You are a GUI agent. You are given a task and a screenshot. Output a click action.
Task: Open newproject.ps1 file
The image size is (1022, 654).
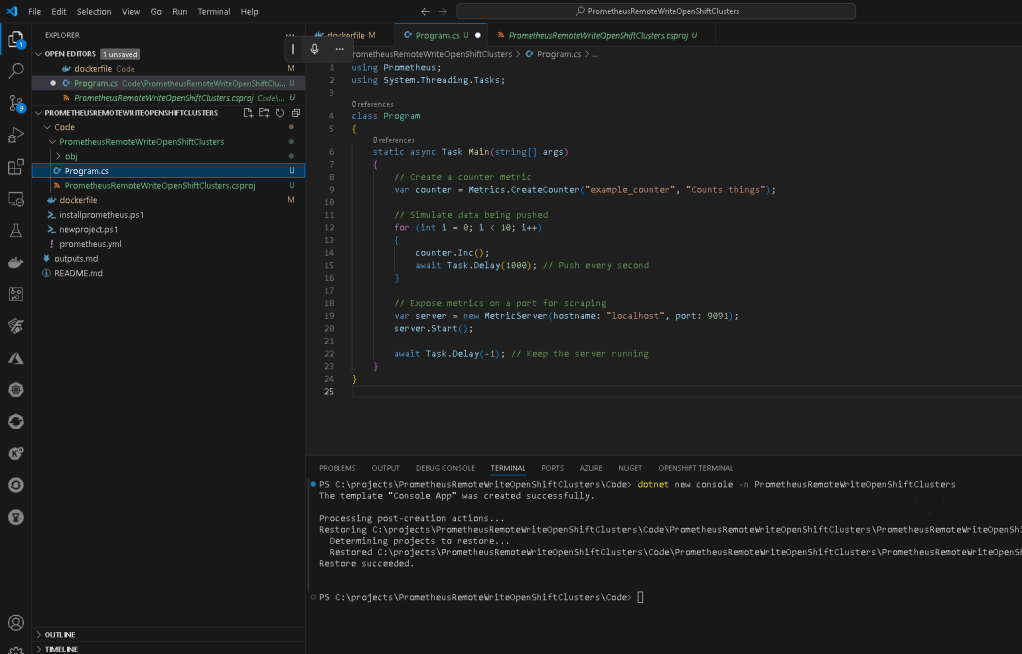[168, 230]
